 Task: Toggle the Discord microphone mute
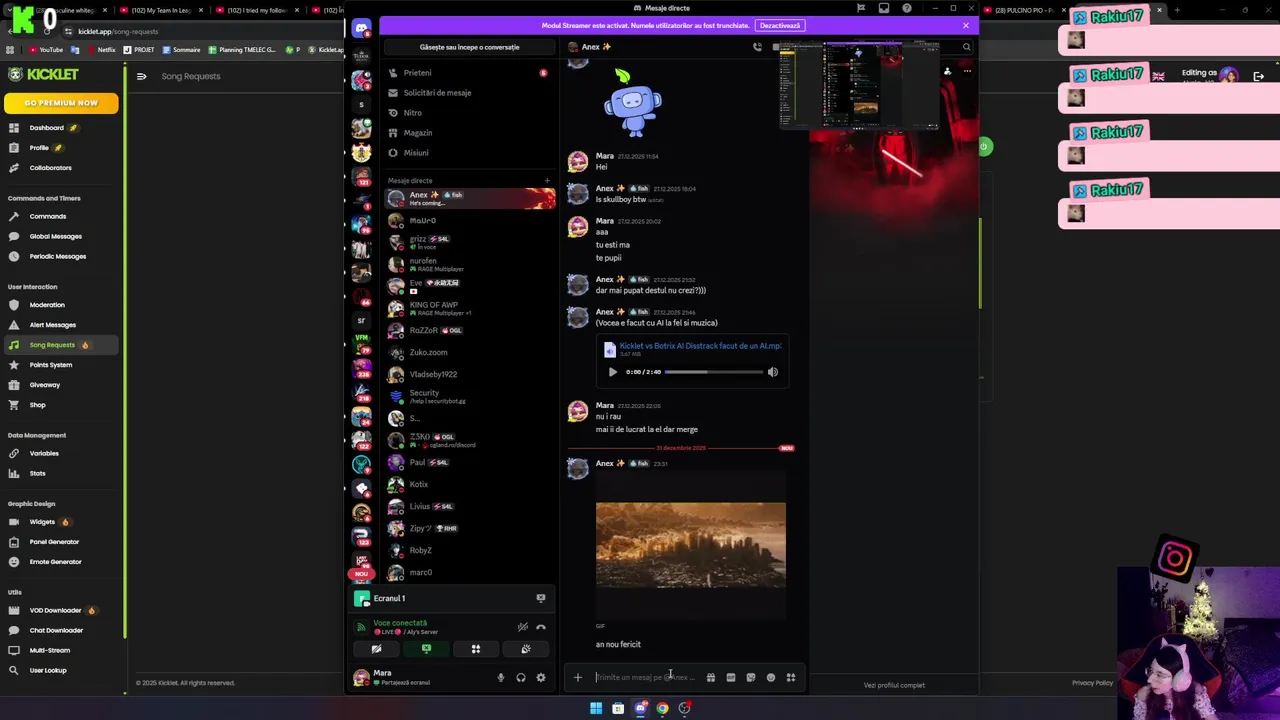[x=501, y=677]
